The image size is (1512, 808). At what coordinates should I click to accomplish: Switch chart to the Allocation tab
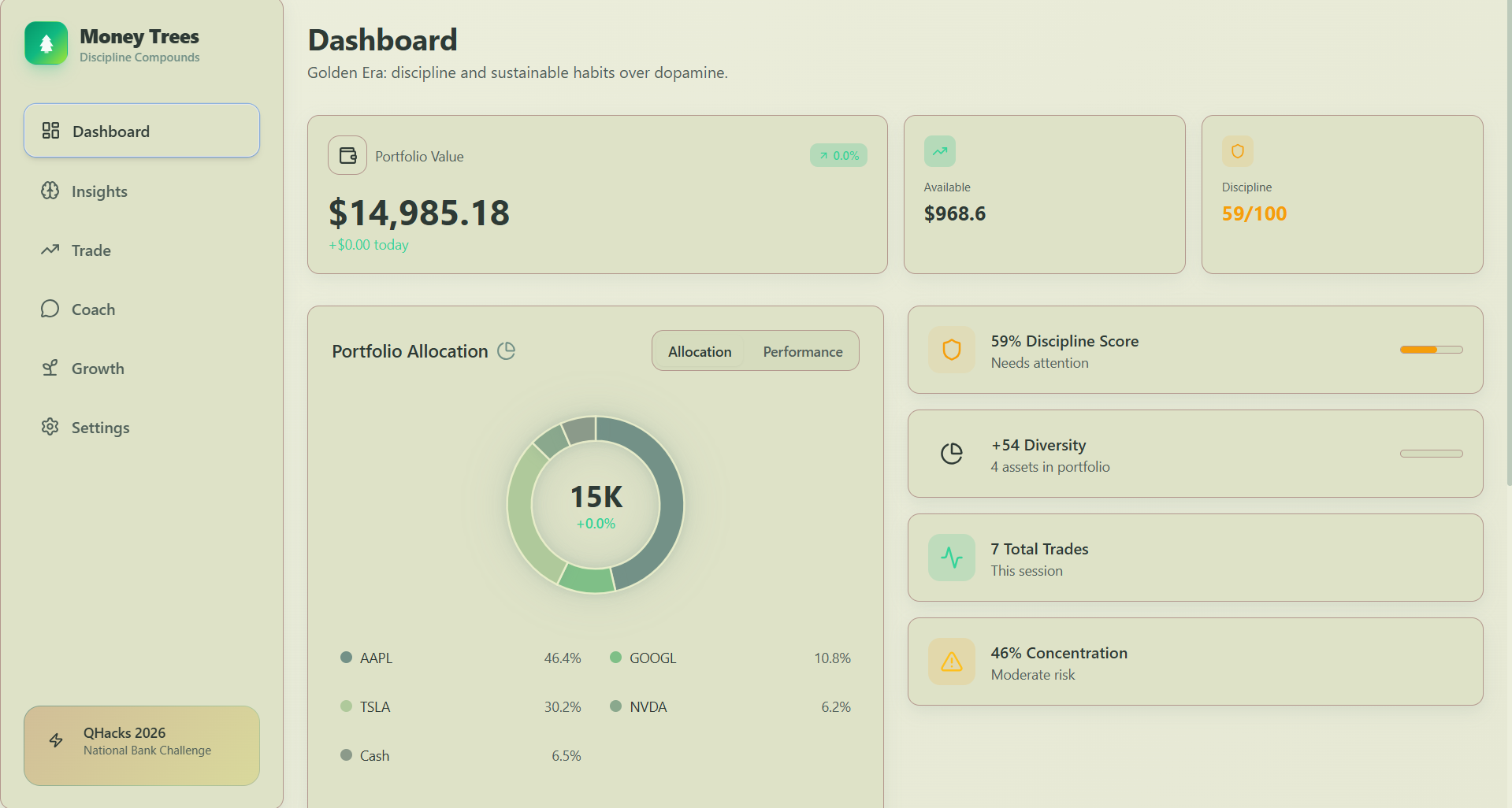(700, 351)
